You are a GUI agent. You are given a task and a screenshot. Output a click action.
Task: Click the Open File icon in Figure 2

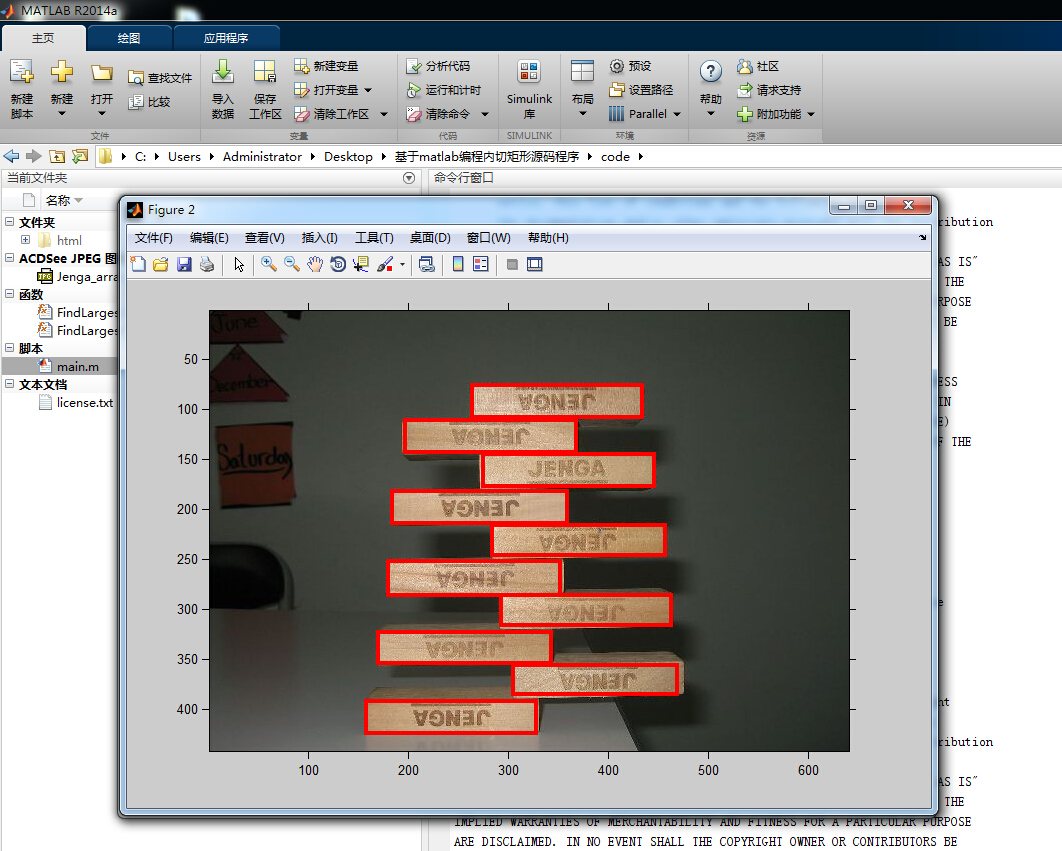click(x=161, y=264)
